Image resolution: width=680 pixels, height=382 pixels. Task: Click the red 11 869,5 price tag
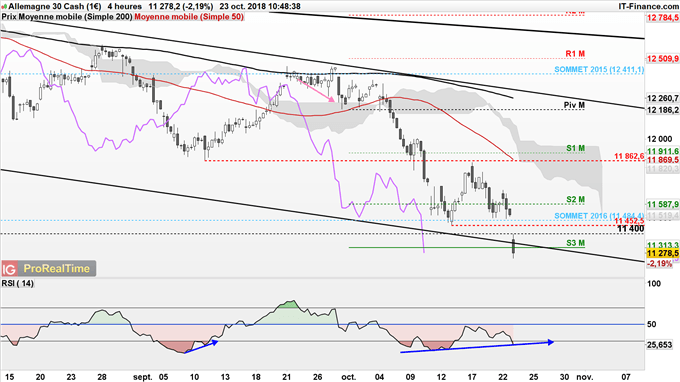[662, 160]
